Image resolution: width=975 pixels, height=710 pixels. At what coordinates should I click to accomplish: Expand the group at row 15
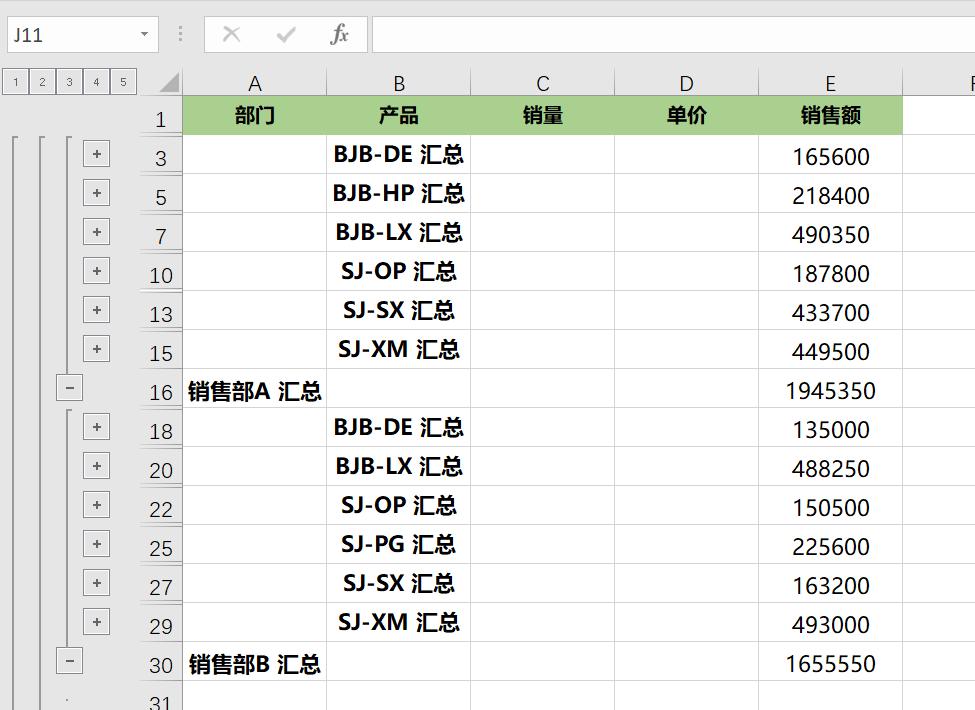pyautogui.click(x=96, y=349)
